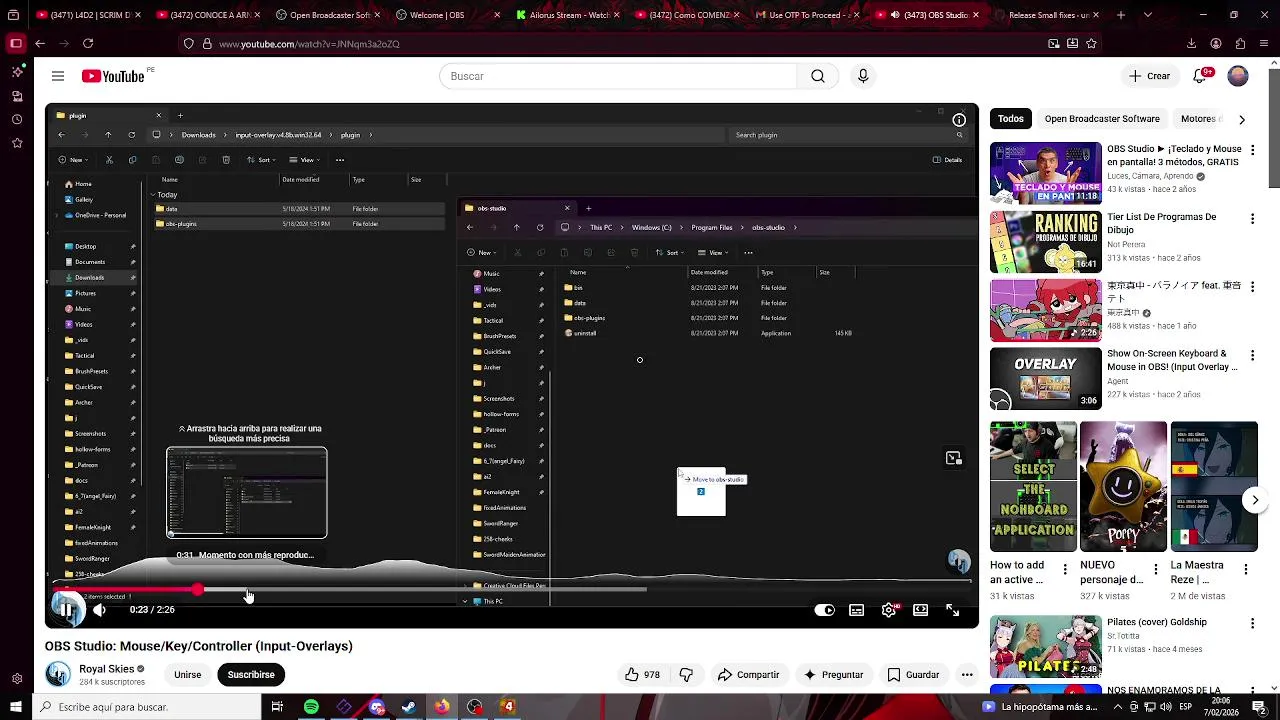Like the video (978 likes)
The height and width of the screenshot is (720, 1280).
(642, 675)
